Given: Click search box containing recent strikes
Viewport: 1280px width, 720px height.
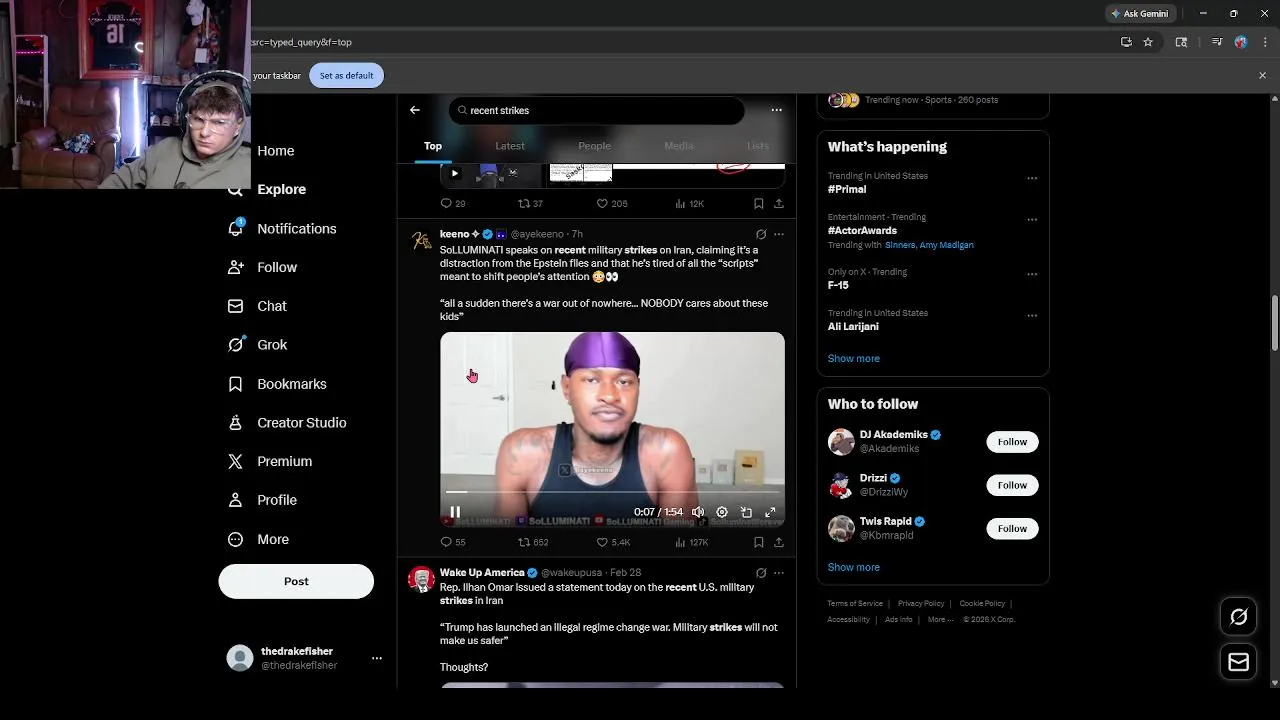Looking at the screenshot, I should (596, 110).
